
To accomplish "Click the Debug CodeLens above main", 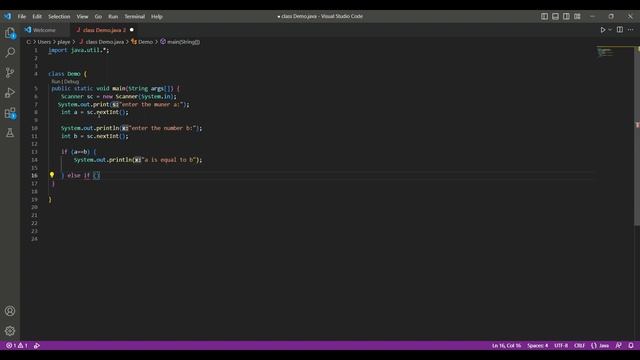I will pos(71,82).
